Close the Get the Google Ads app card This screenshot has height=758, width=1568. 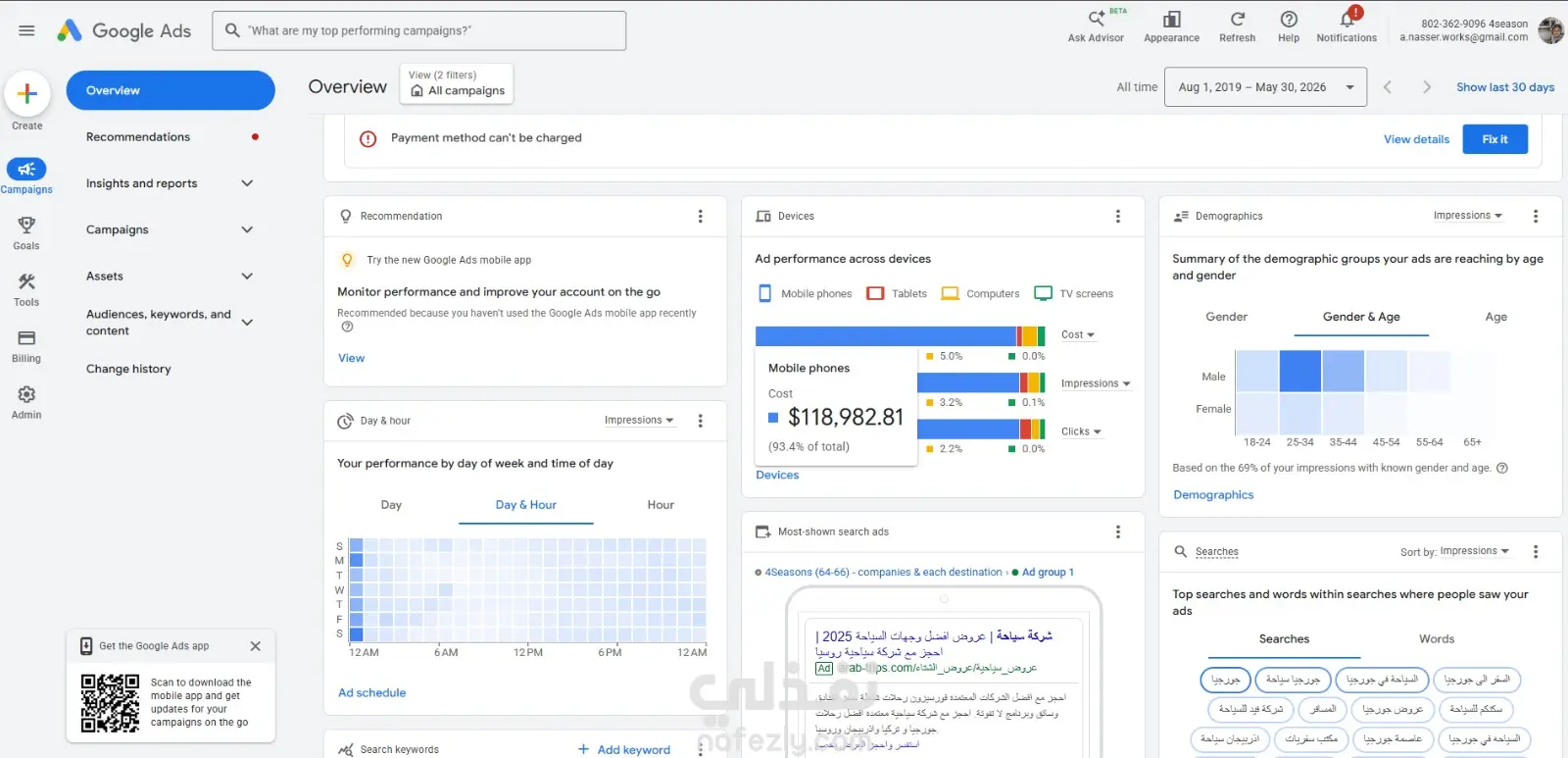256,646
